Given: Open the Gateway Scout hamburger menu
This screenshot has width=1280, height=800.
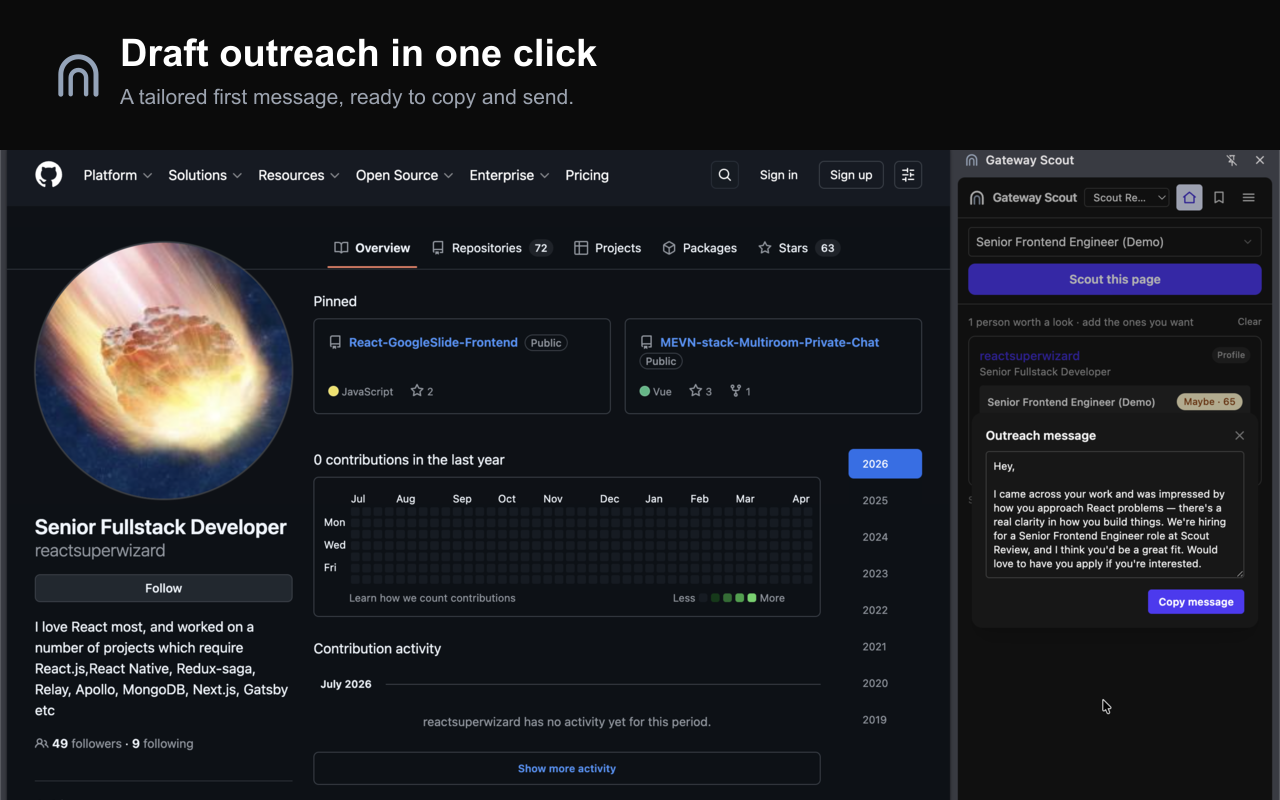Looking at the screenshot, I should coord(1249,198).
